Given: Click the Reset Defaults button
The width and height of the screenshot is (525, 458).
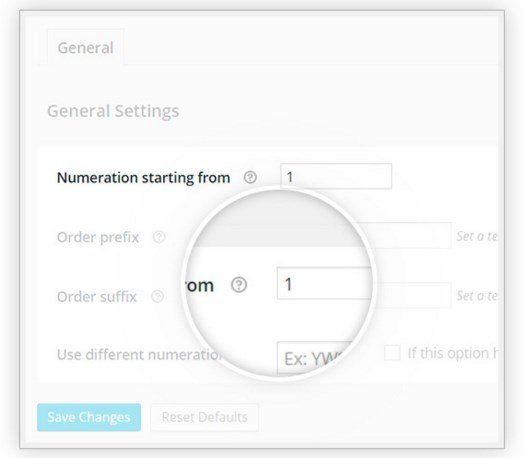Looking at the screenshot, I should tap(205, 417).
